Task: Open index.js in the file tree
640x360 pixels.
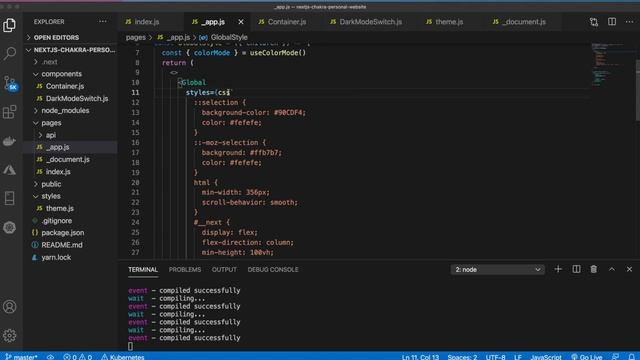Action: pyautogui.click(x=70, y=172)
